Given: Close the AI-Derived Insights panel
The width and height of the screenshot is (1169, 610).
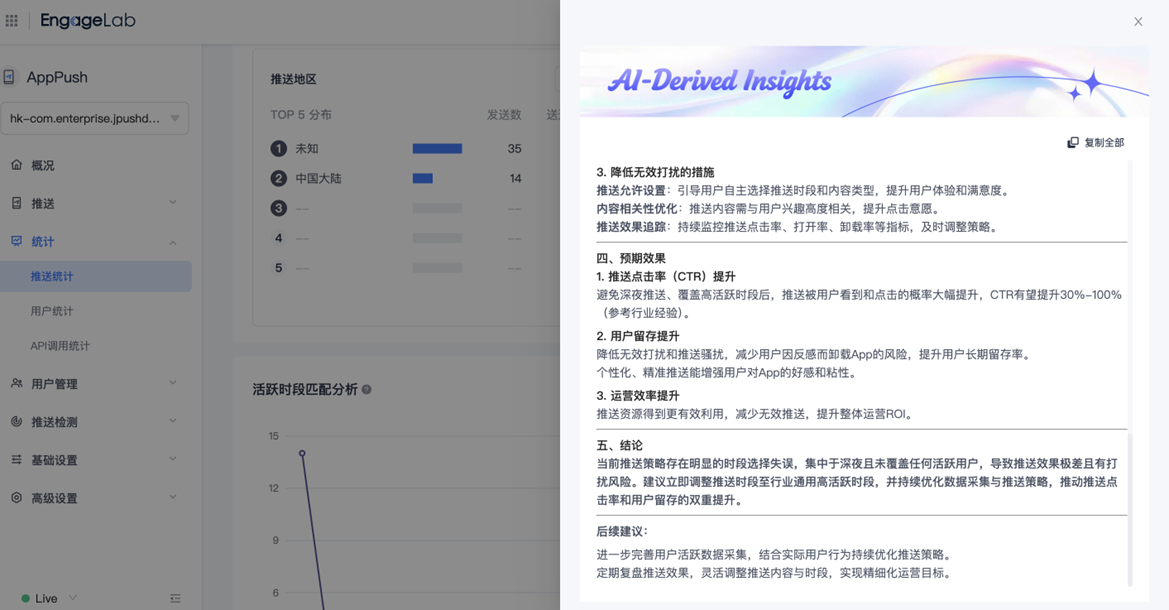Looking at the screenshot, I should (x=1138, y=21).
